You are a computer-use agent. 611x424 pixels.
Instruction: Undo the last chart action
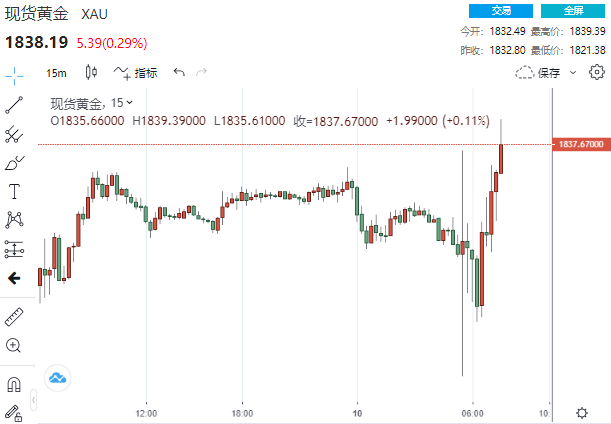(179, 72)
